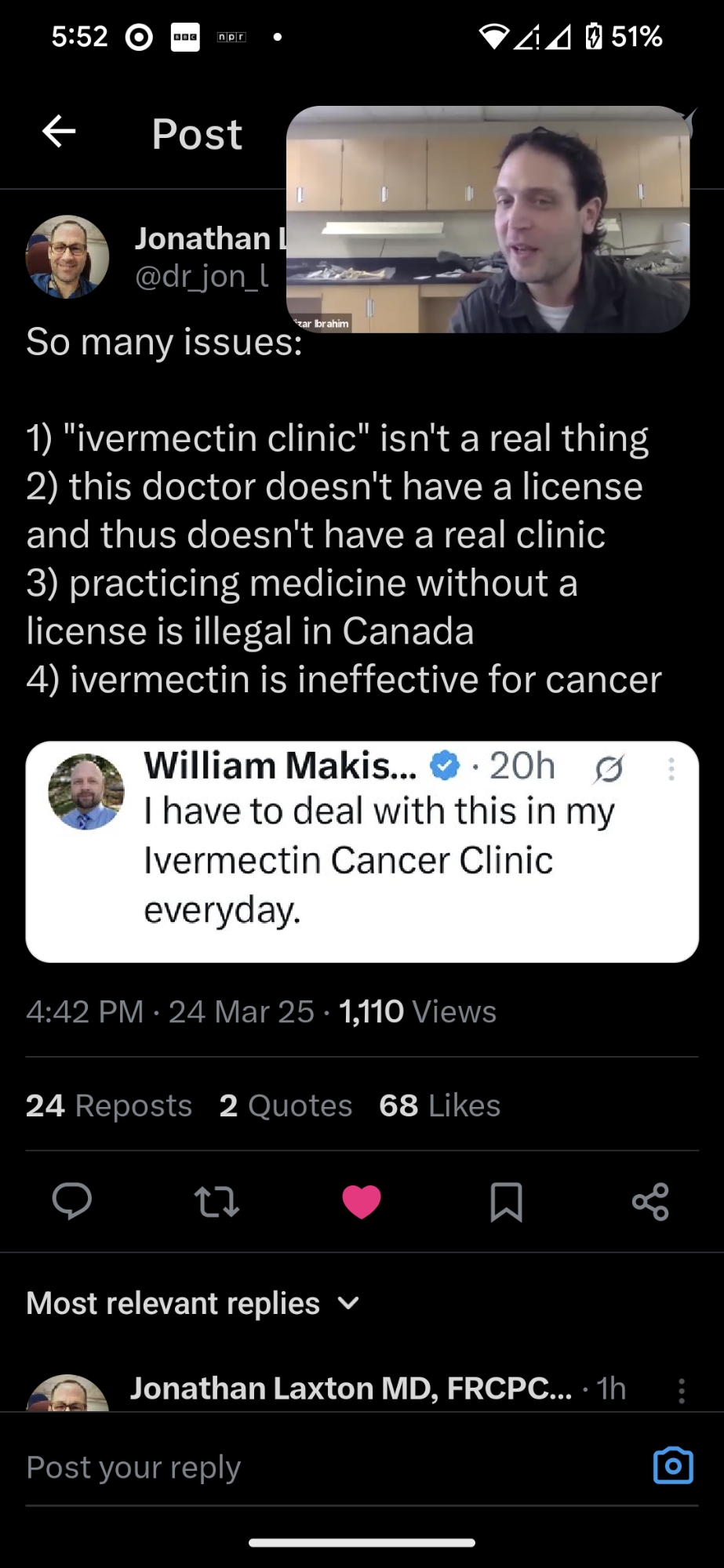Screen dimensions: 724x1568
Task: Tap the floating picture-in-picture video
Action: (x=488, y=220)
